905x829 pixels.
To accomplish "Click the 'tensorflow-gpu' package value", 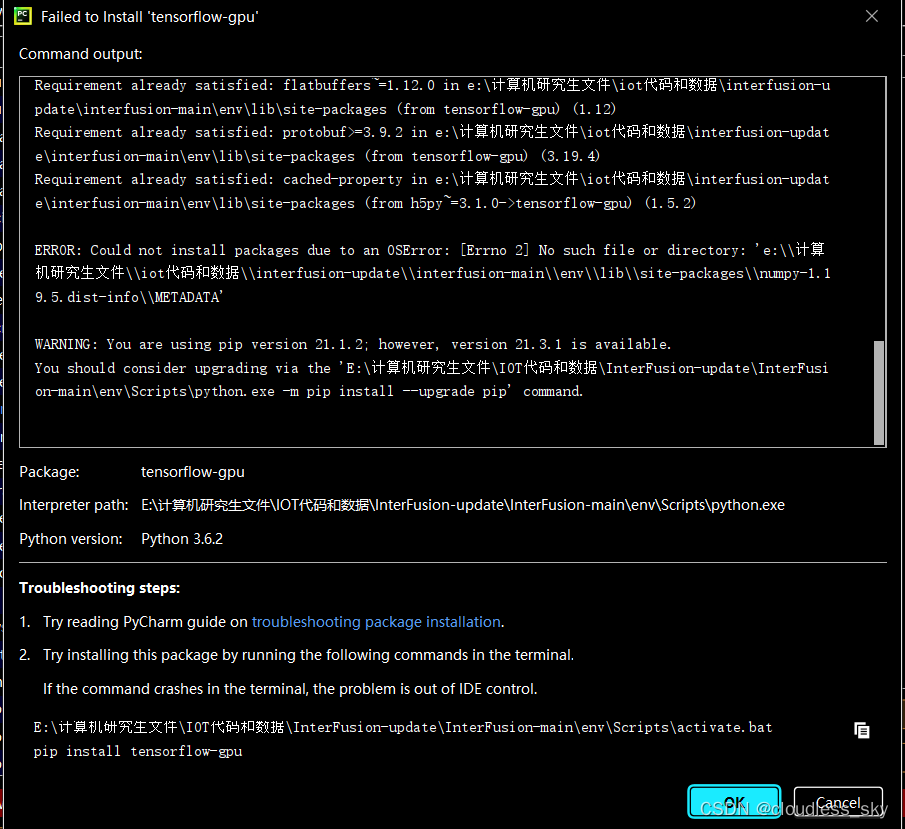I will (193, 472).
